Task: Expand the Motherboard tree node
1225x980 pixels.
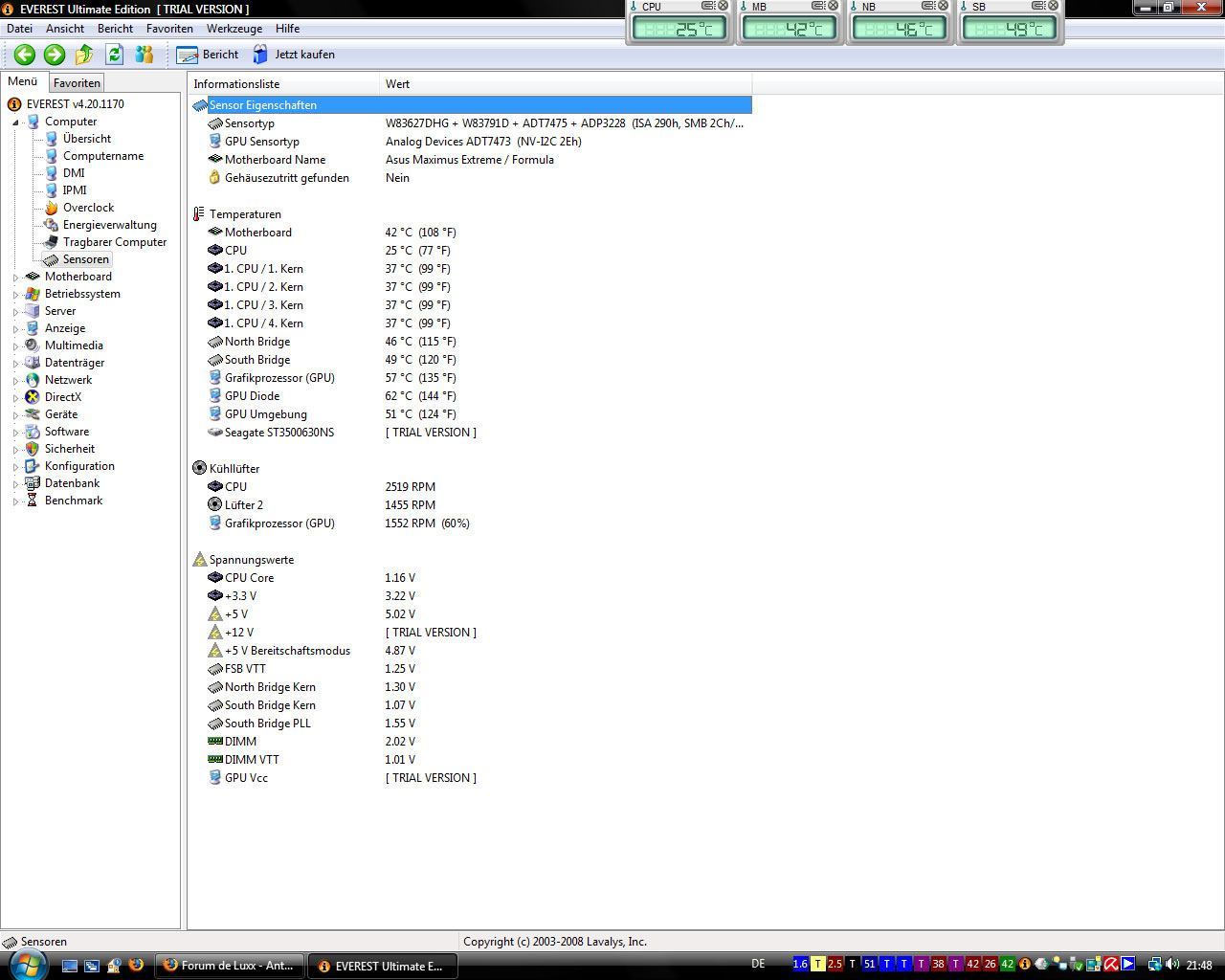Action: [15, 277]
